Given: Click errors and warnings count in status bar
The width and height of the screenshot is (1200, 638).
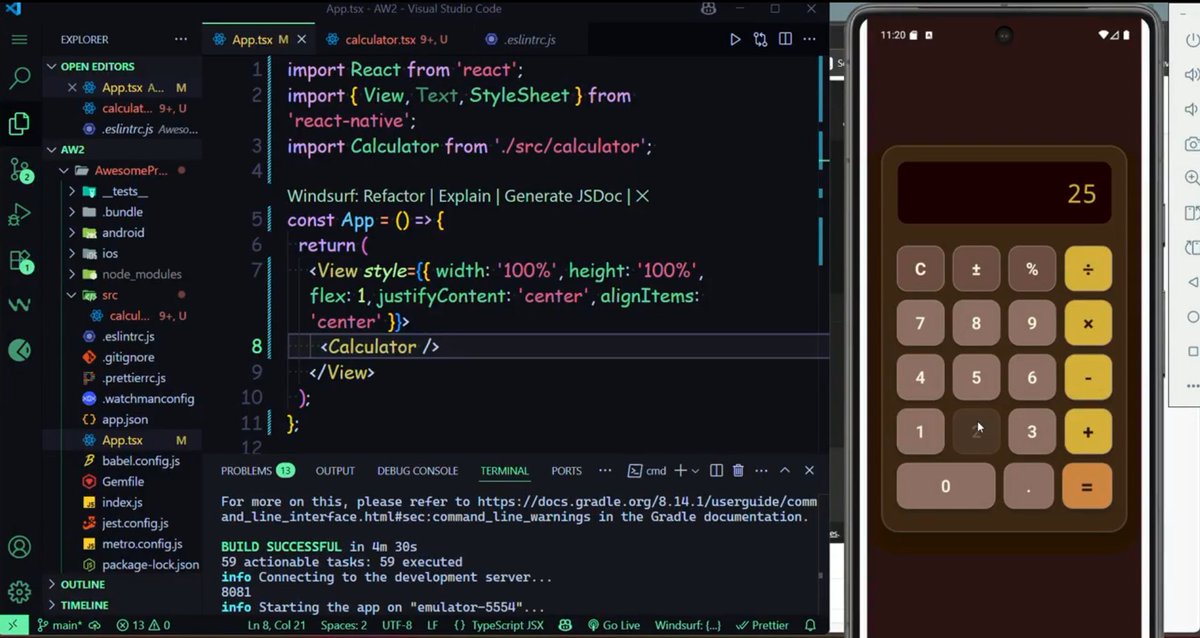Looking at the screenshot, I should 143,626.
